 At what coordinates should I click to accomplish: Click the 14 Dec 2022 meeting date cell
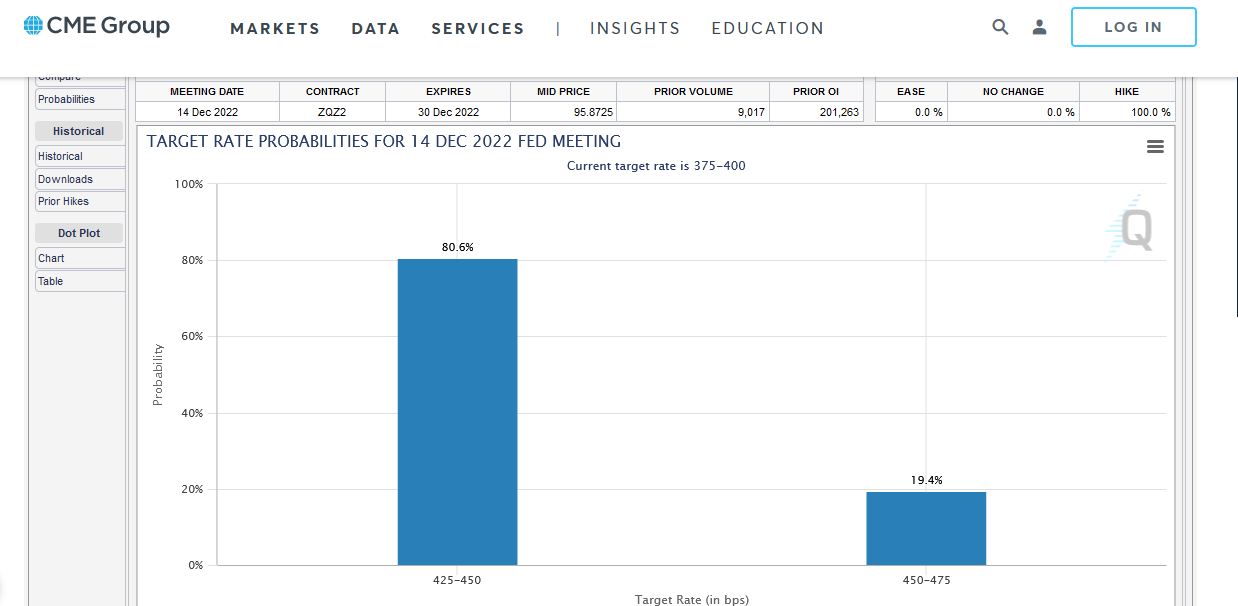click(x=207, y=112)
